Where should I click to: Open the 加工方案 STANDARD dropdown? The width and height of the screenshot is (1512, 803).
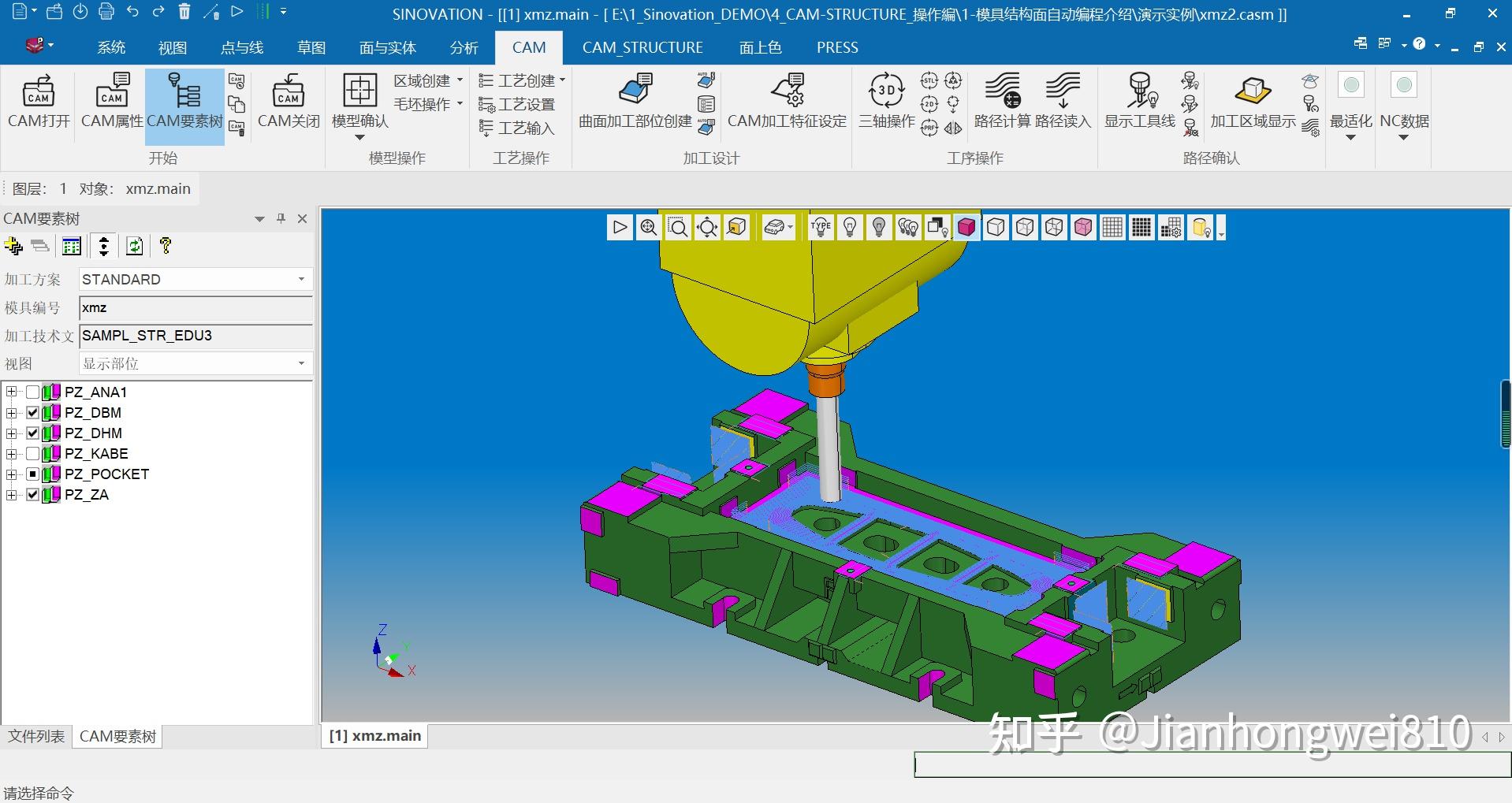(301, 280)
